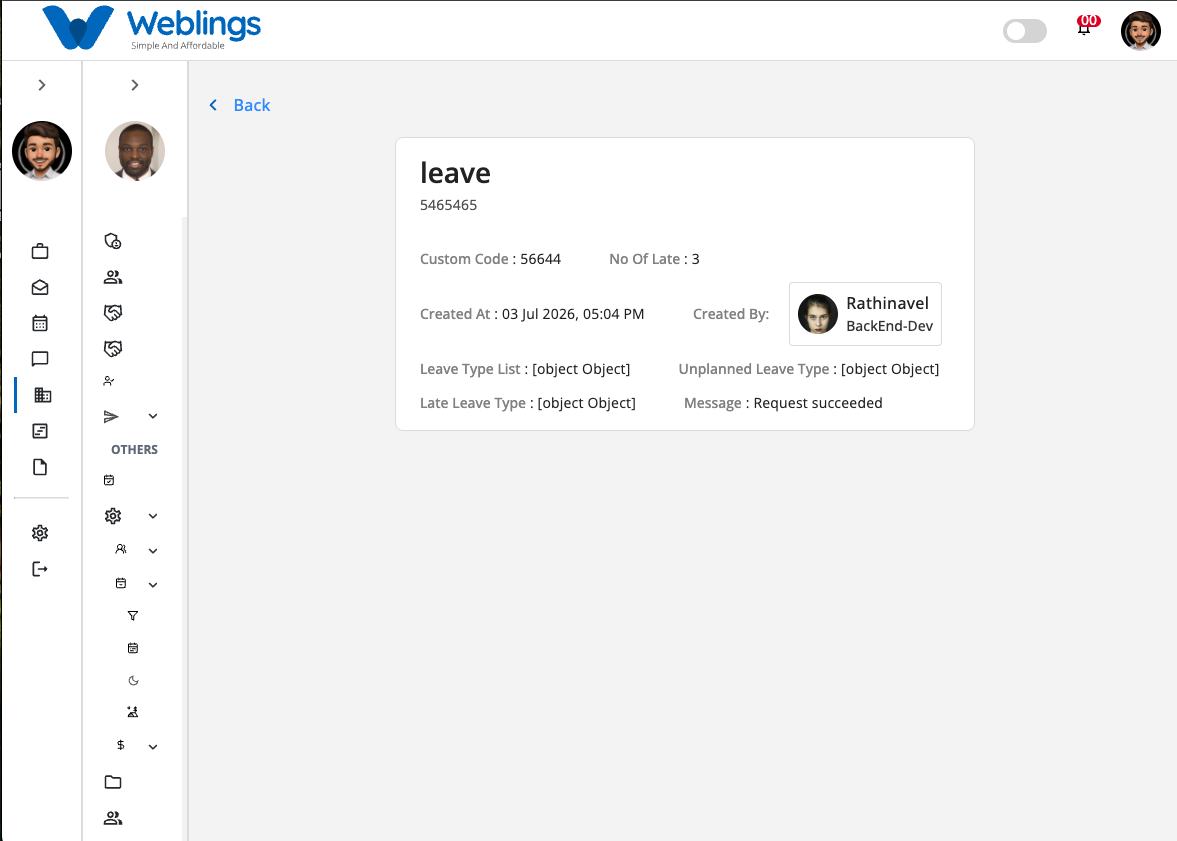Open settings gear above the logout icon
The image size is (1177, 841).
[x=40, y=533]
